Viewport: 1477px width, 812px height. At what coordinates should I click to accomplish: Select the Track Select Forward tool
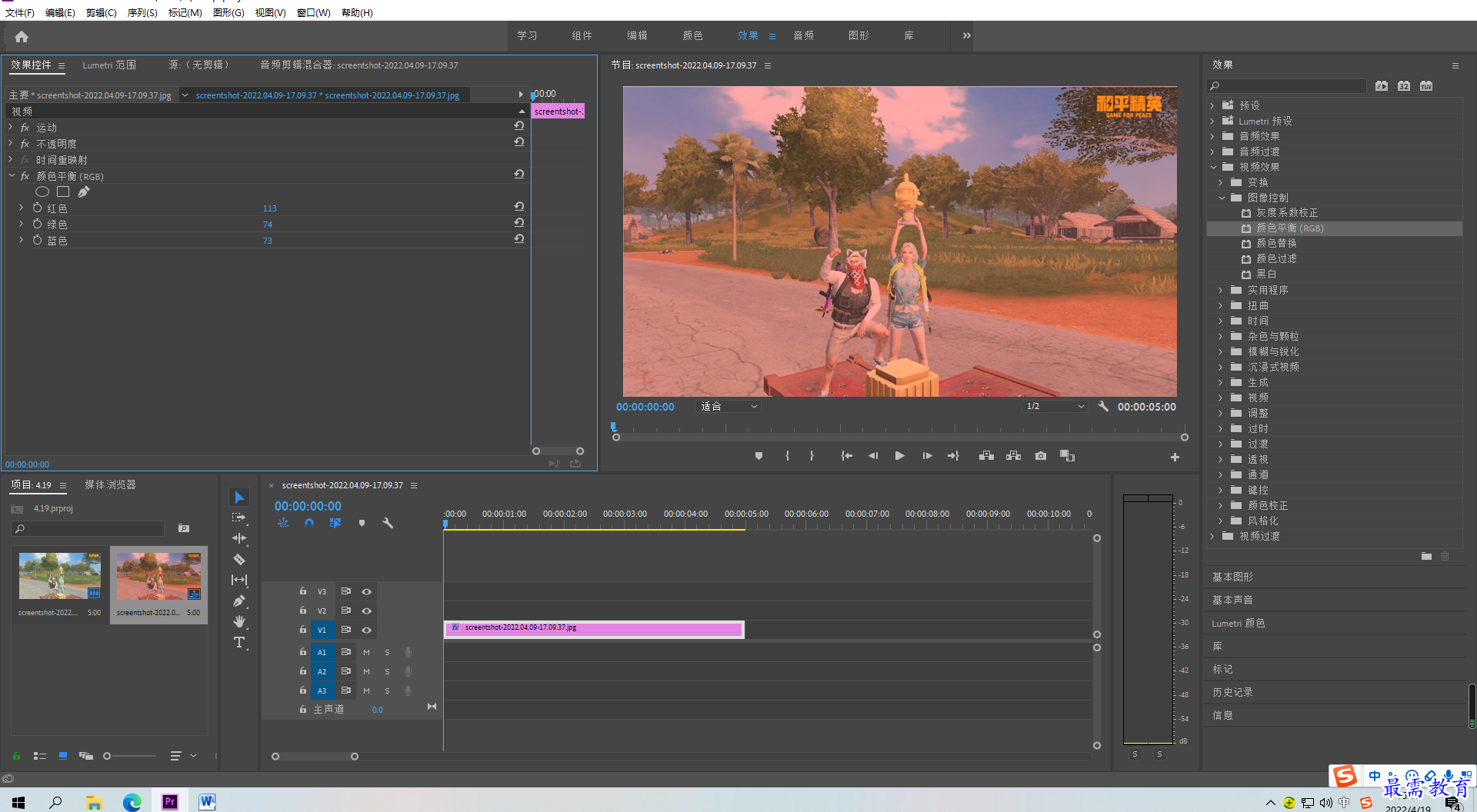click(239, 518)
